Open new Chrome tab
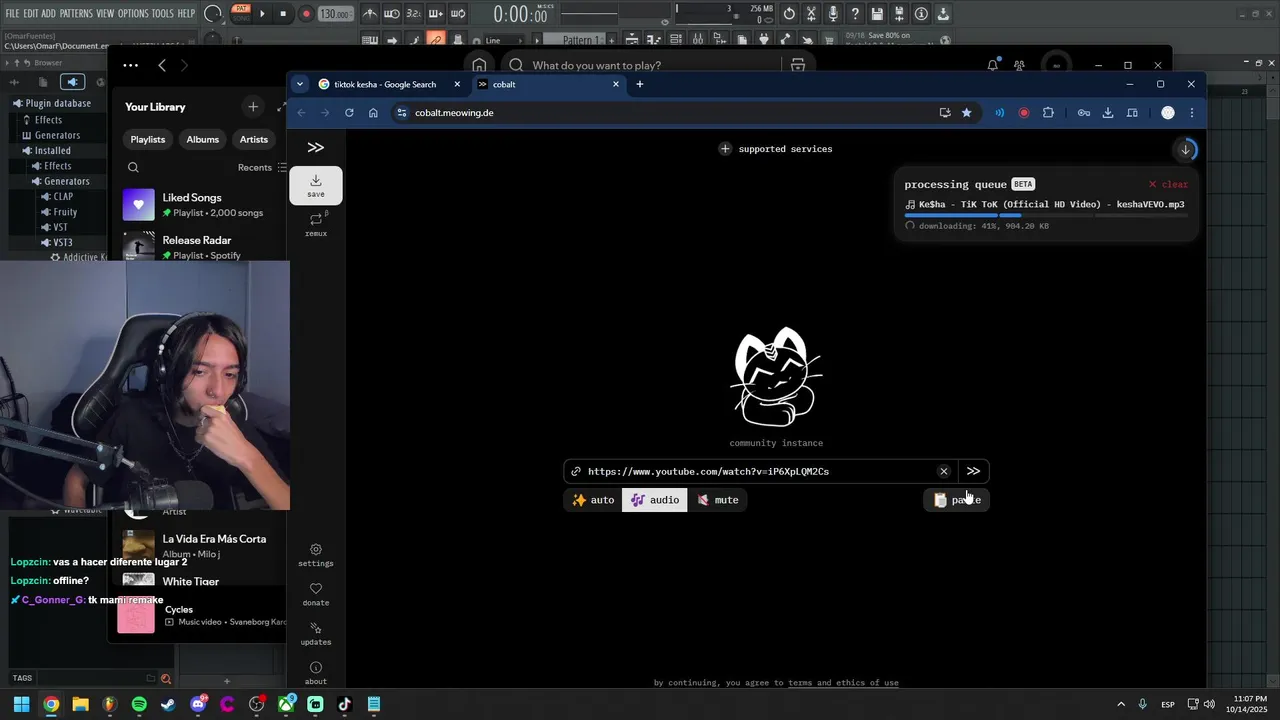This screenshot has height=720, width=1280. coord(640,84)
